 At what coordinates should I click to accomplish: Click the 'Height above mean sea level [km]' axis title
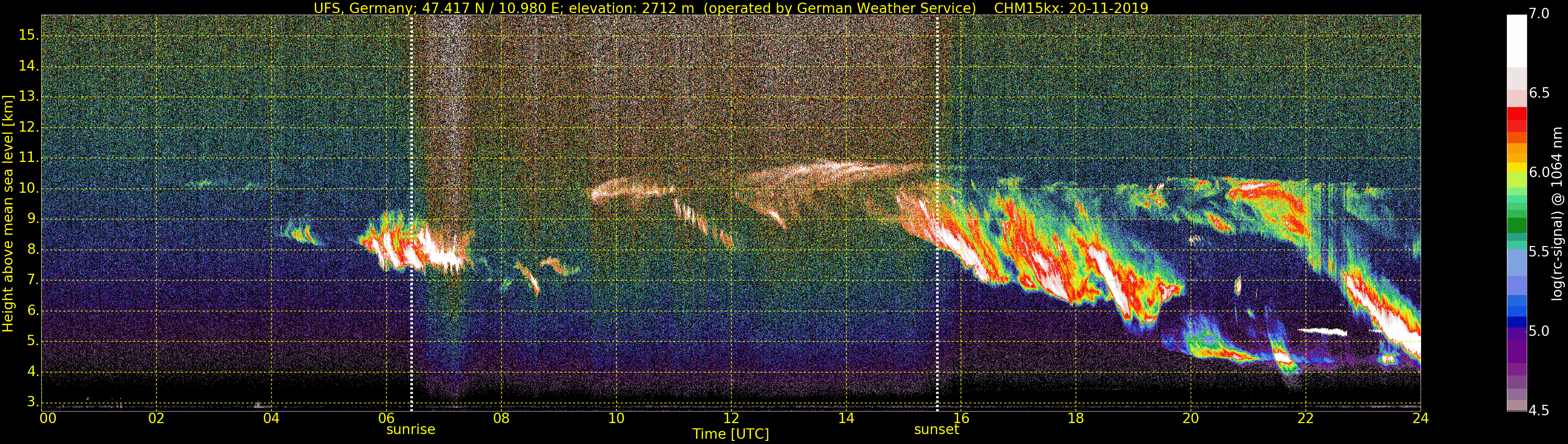tap(8, 213)
